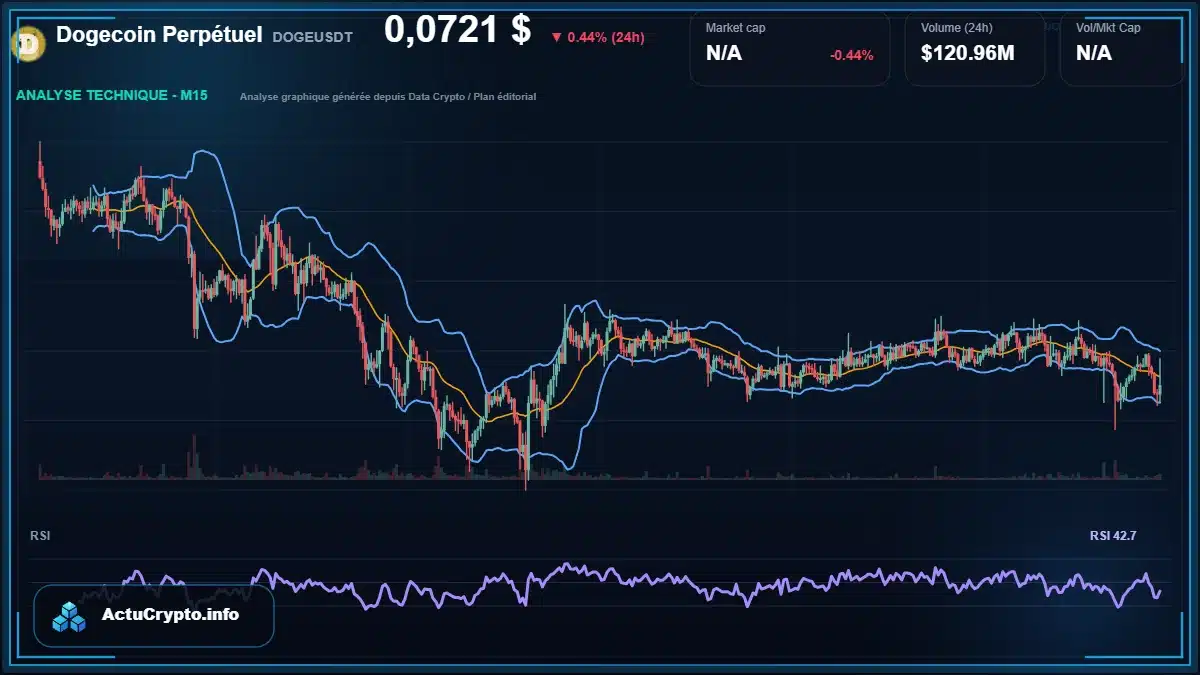Click the red down-triangle change indicator

(556, 37)
